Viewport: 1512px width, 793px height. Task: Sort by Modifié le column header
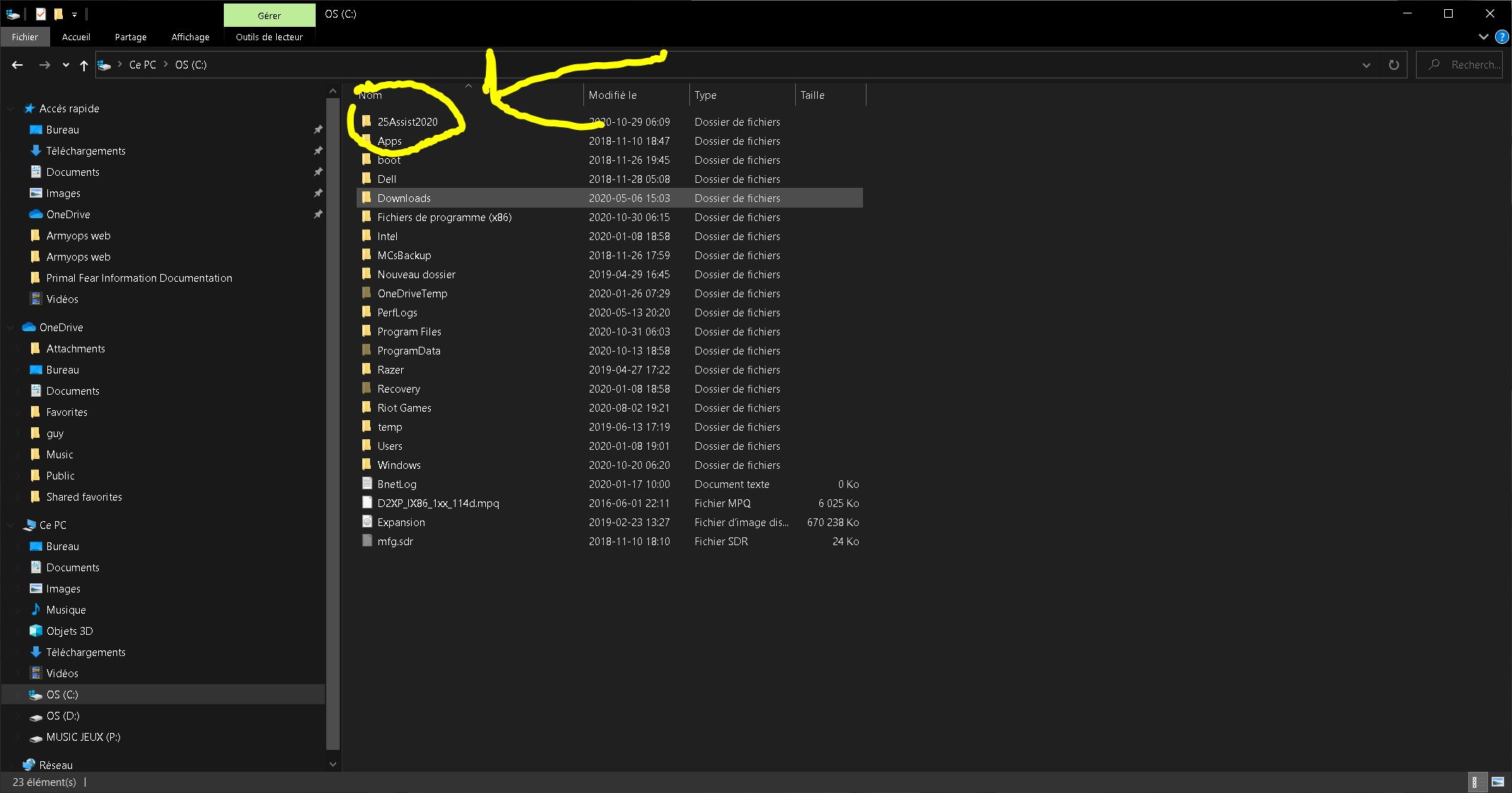point(612,95)
